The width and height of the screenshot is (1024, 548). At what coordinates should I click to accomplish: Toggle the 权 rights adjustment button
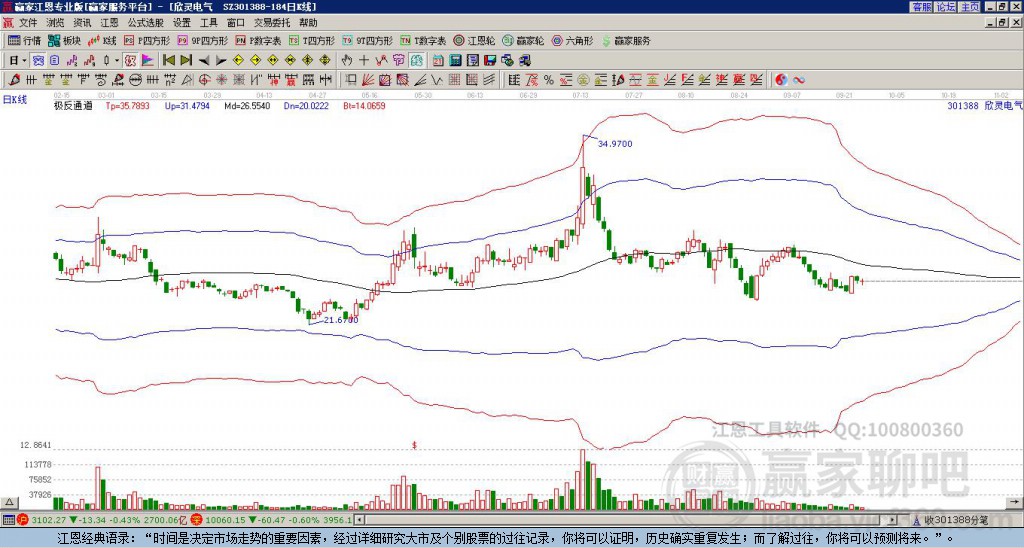tap(130, 60)
